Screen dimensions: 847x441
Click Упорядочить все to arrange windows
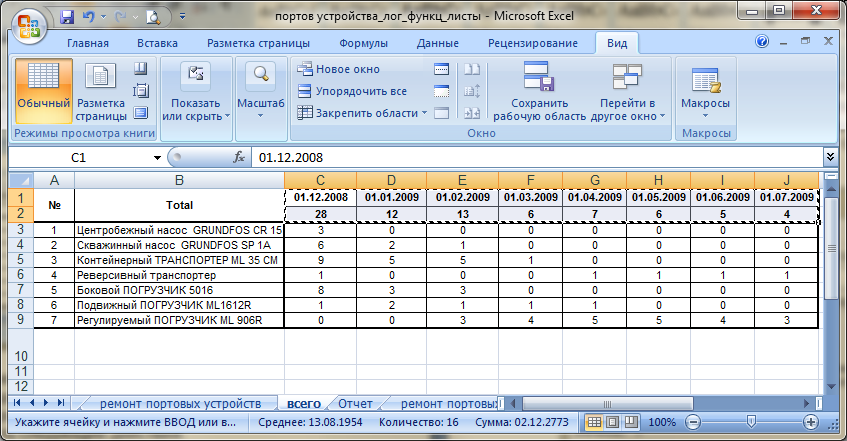pyautogui.click(x=352, y=91)
